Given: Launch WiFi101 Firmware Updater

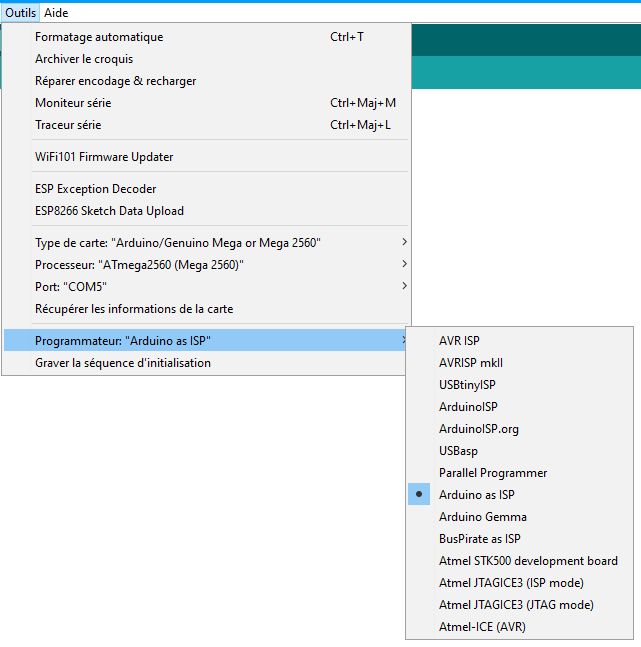Looking at the screenshot, I should (206, 157).
